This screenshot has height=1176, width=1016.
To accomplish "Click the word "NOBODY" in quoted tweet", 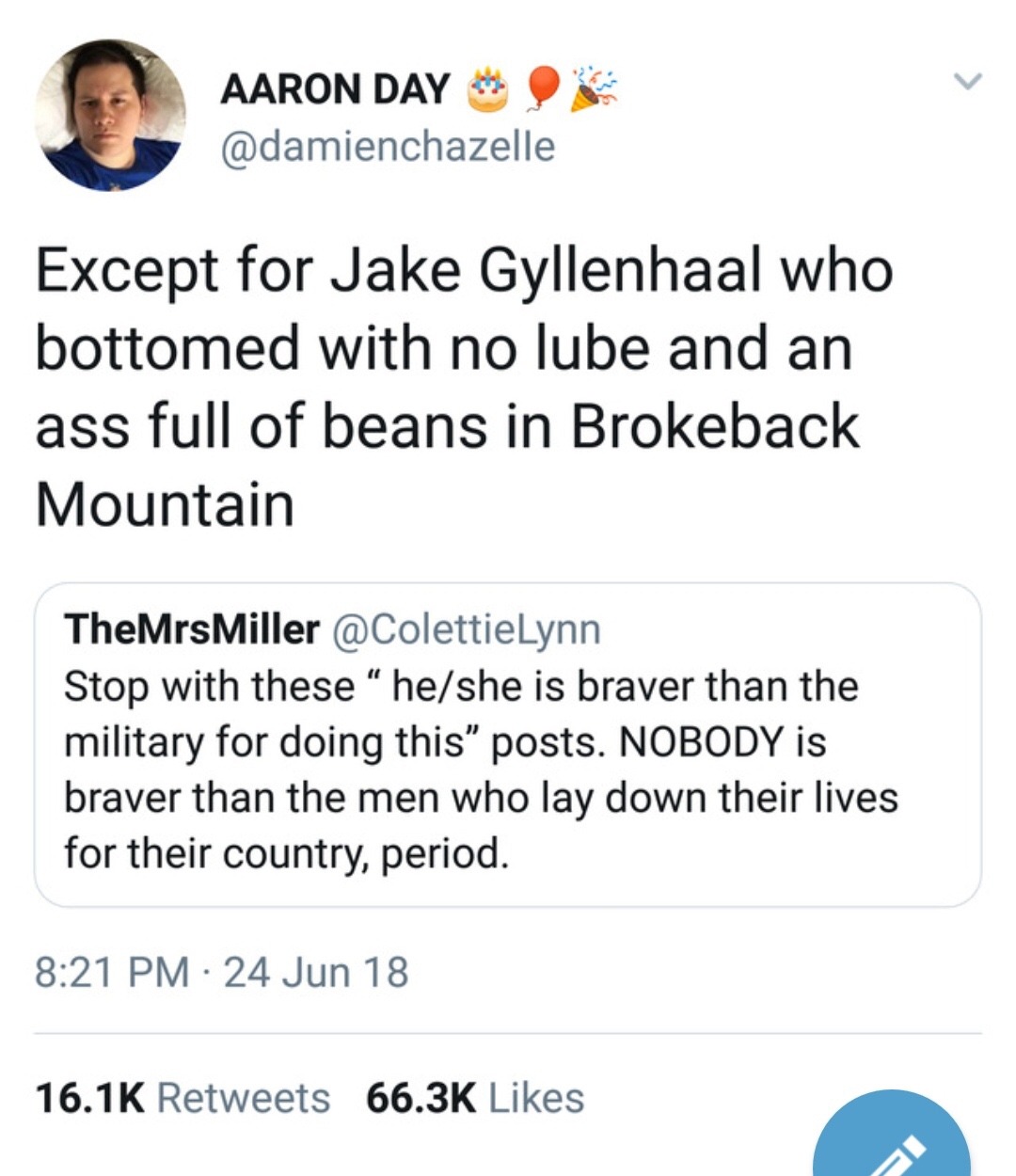I will click(701, 742).
